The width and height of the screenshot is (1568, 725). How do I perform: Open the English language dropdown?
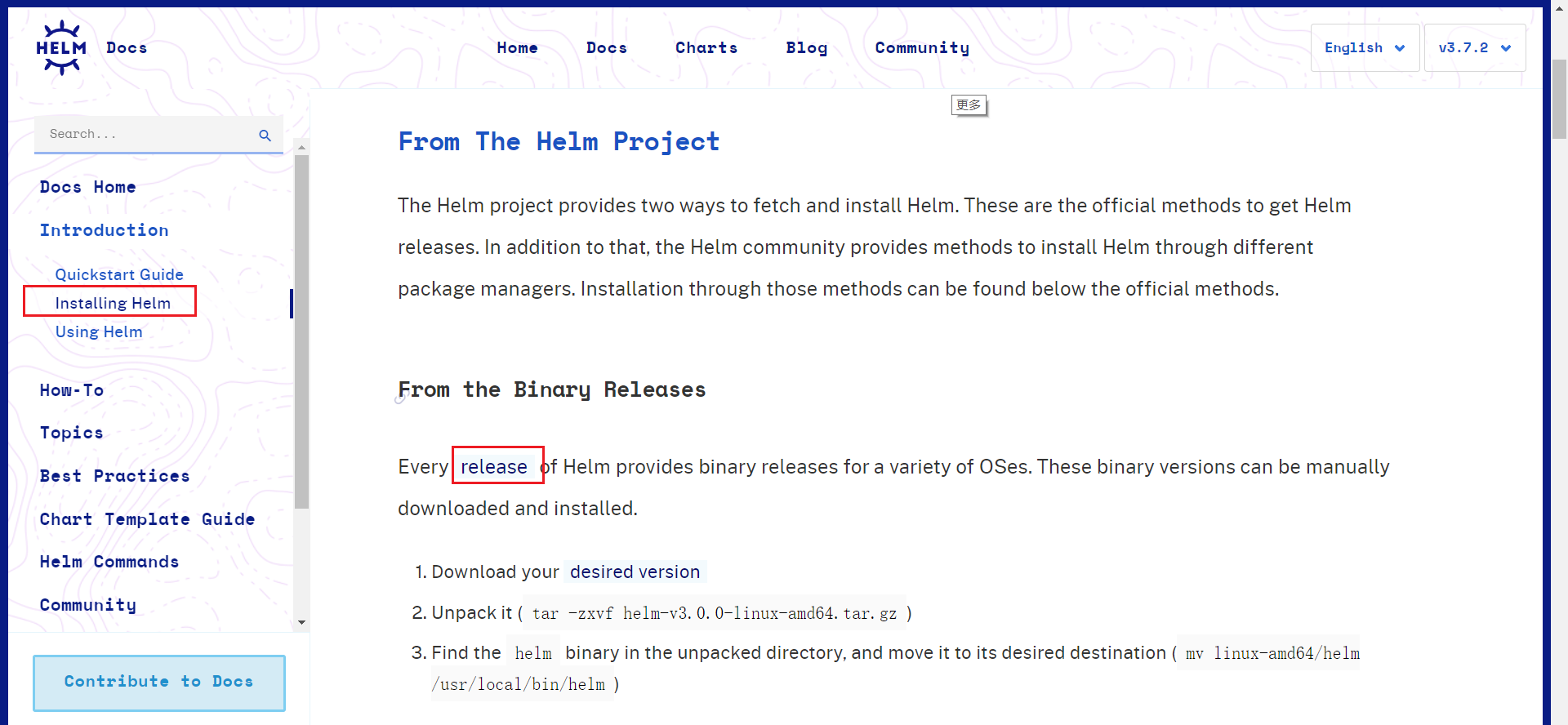(x=1365, y=47)
